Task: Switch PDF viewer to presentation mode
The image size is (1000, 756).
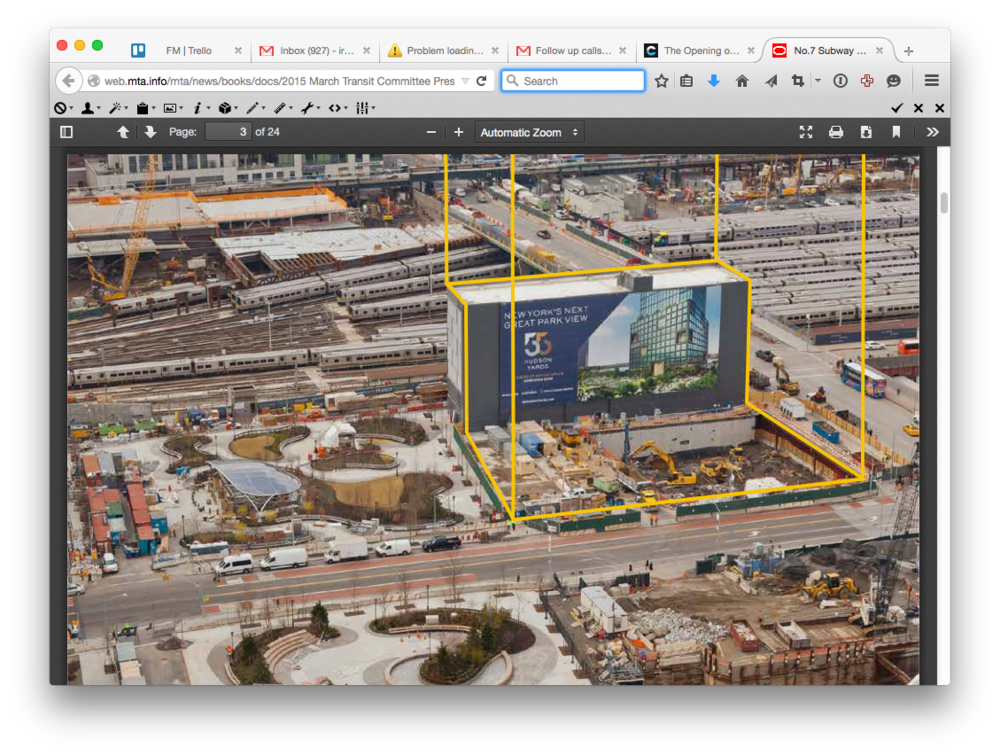Action: pos(806,131)
